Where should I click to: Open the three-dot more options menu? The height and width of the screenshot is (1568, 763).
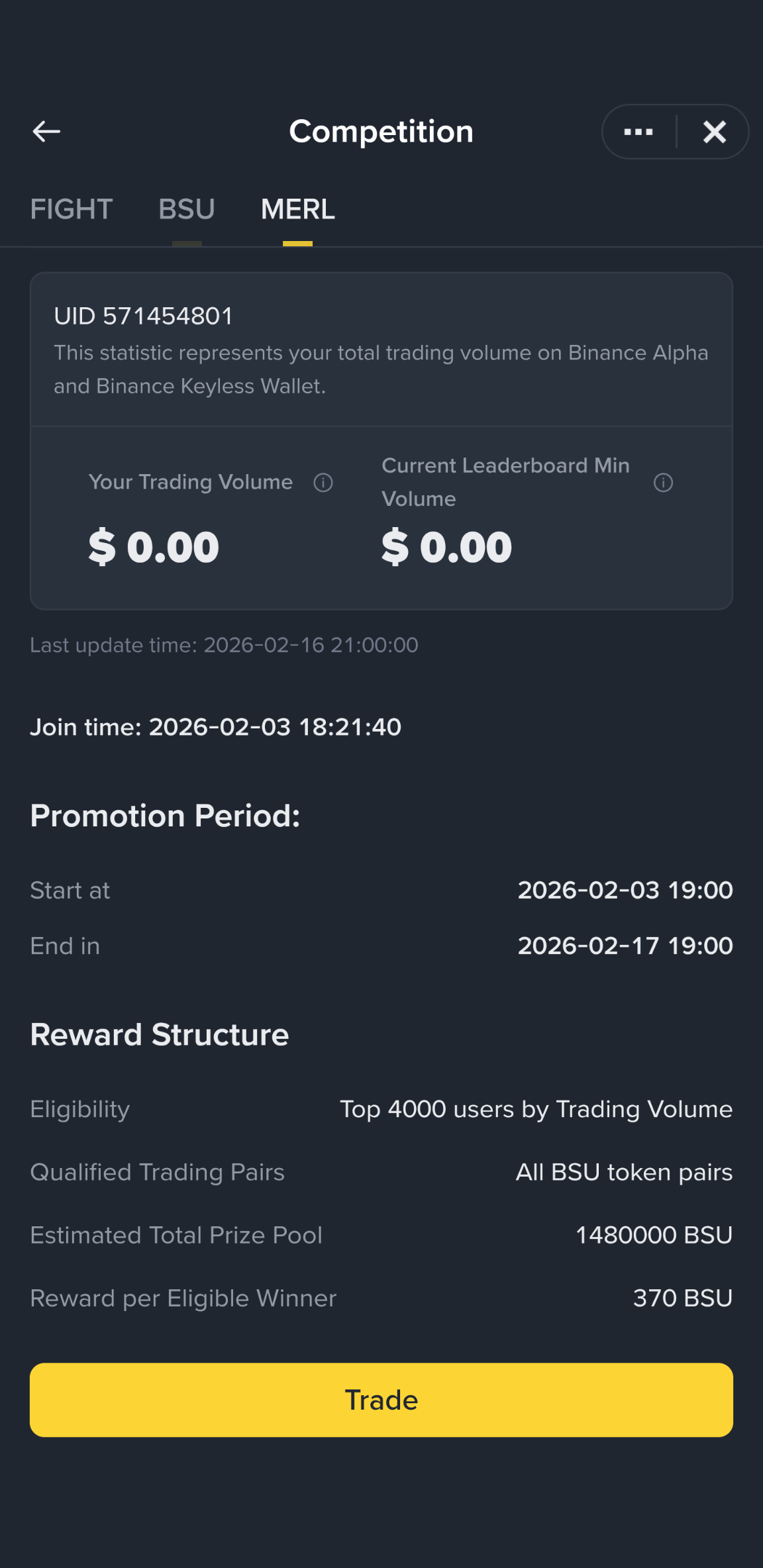(638, 132)
